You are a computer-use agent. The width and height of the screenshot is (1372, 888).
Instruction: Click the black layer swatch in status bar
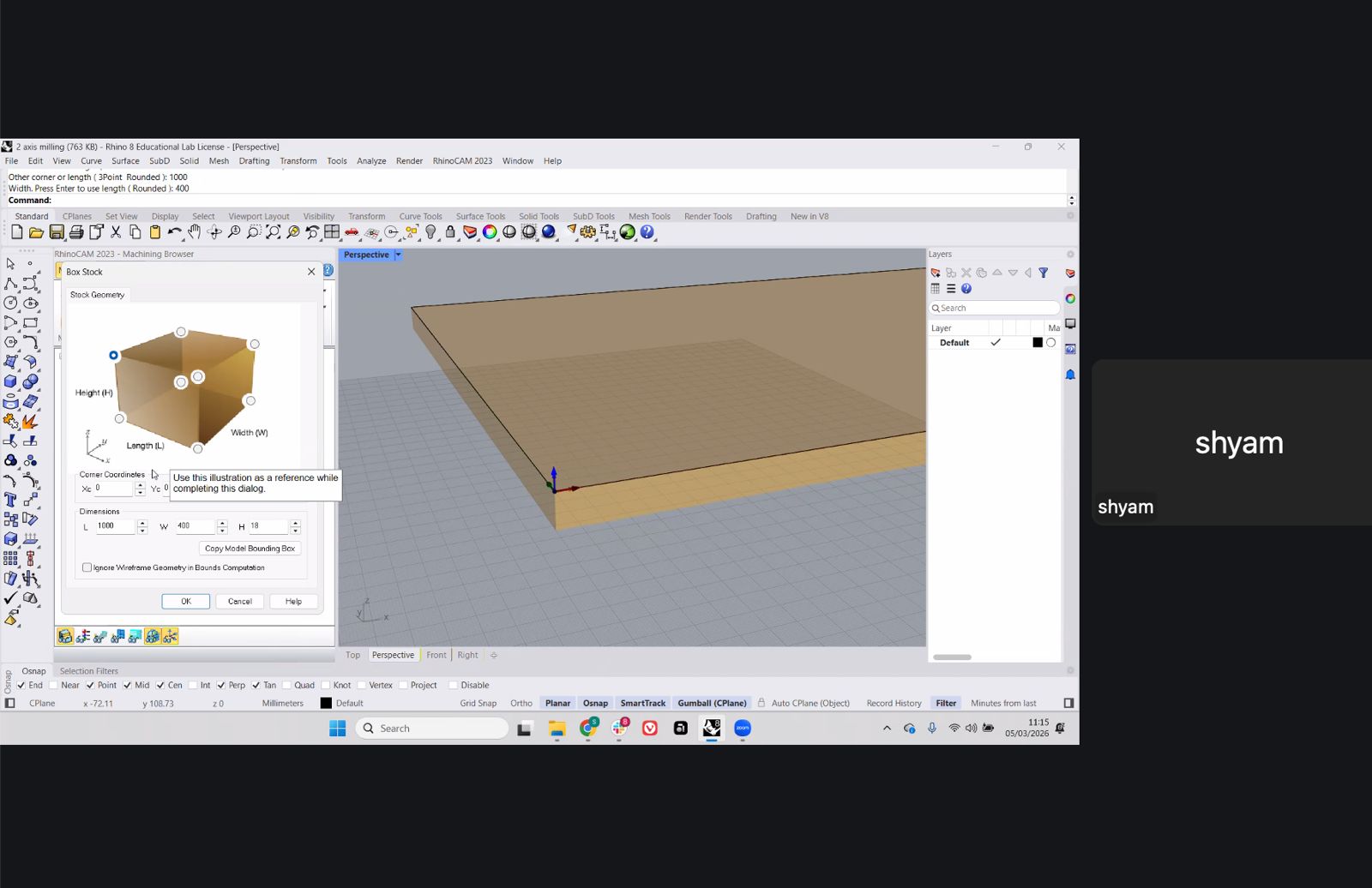point(326,703)
